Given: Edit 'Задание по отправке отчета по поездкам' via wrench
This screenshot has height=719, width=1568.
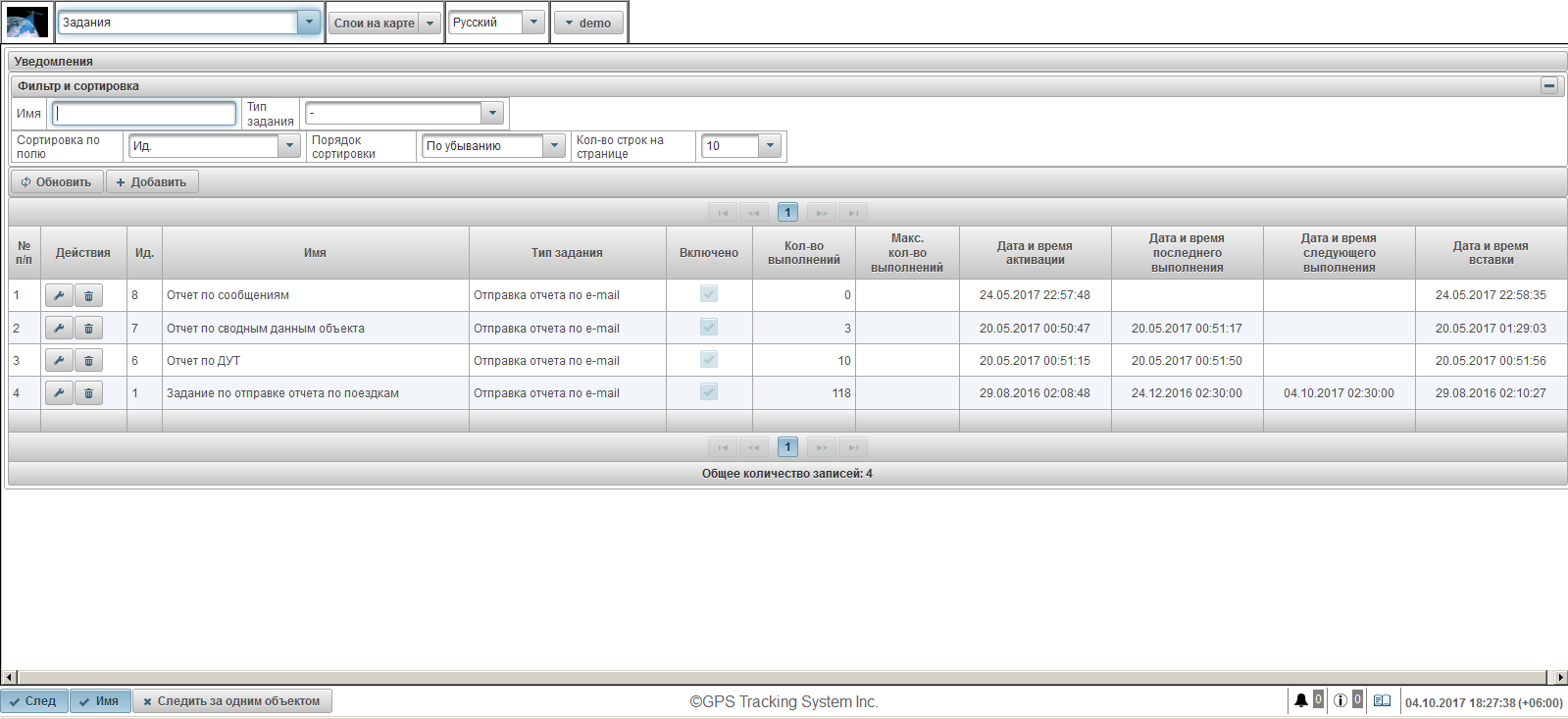Looking at the screenshot, I should tap(59, 393).
